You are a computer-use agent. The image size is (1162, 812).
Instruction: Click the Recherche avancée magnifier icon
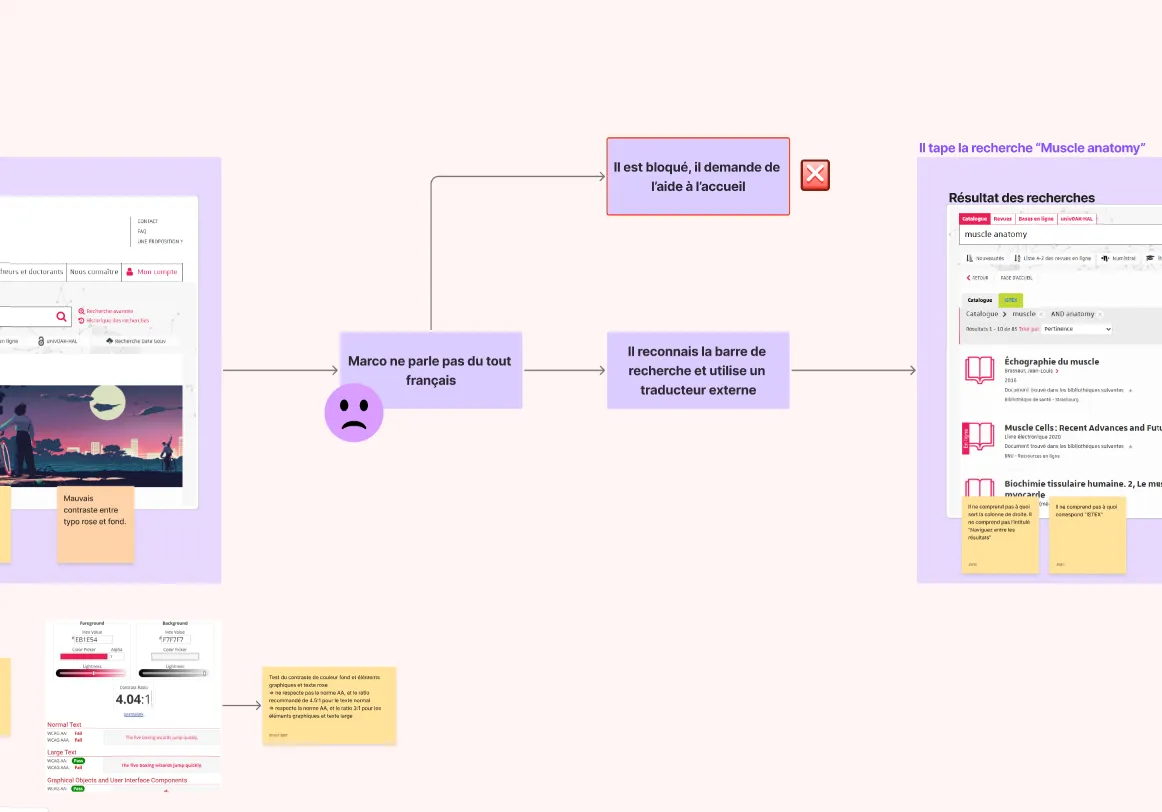point(82,311)
